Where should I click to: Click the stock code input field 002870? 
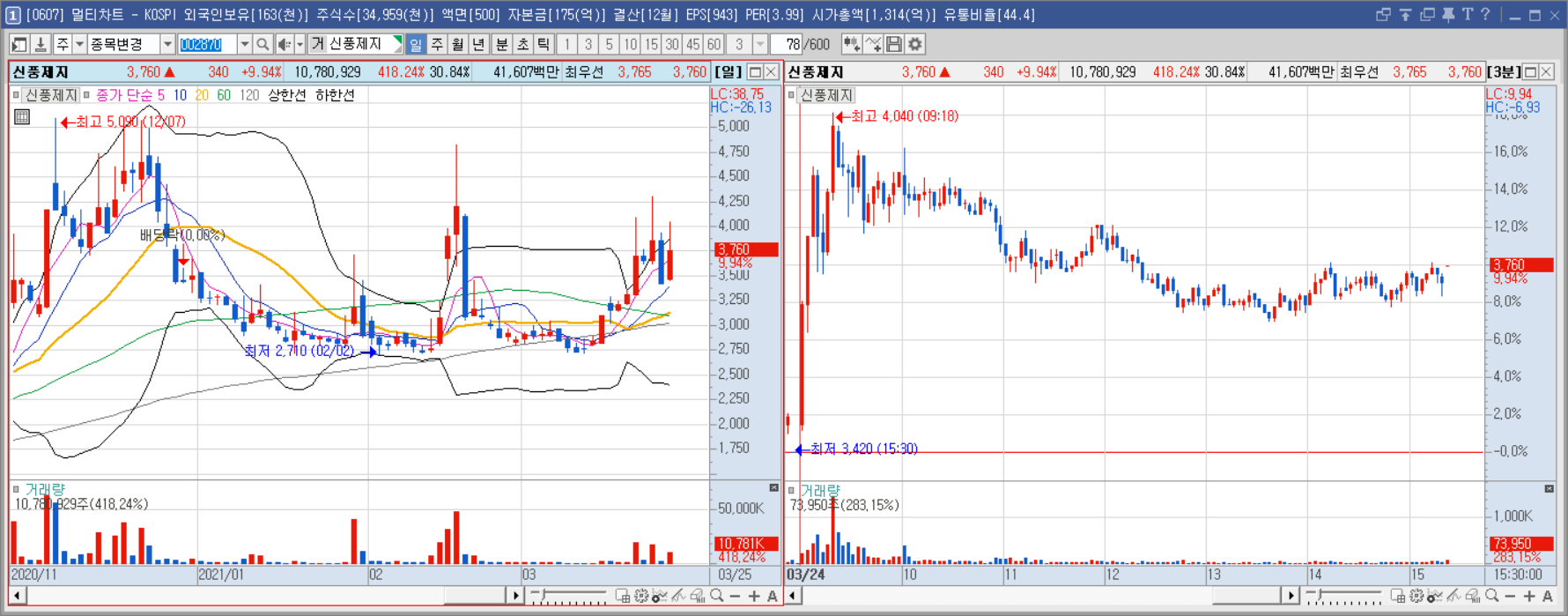(207, 44)
